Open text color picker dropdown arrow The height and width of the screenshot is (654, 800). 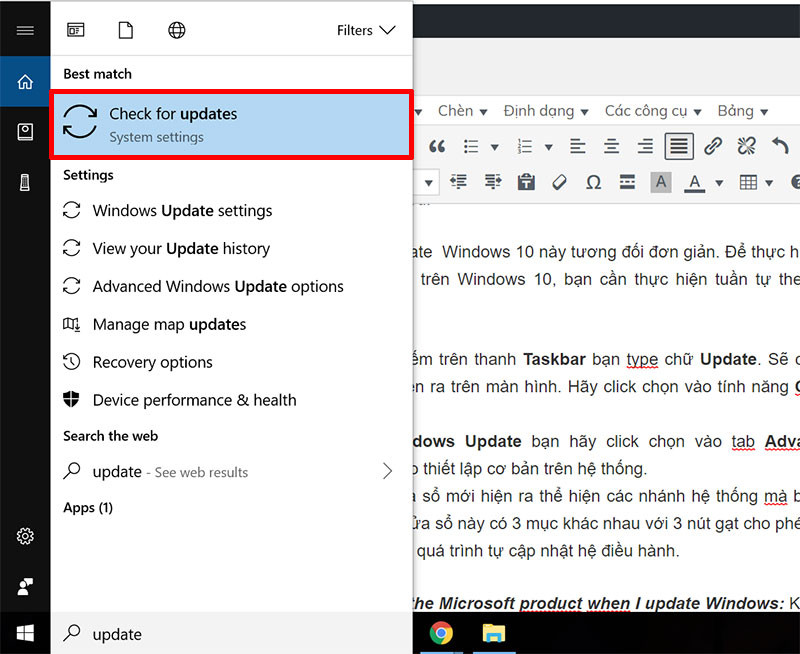click(719, 183)
